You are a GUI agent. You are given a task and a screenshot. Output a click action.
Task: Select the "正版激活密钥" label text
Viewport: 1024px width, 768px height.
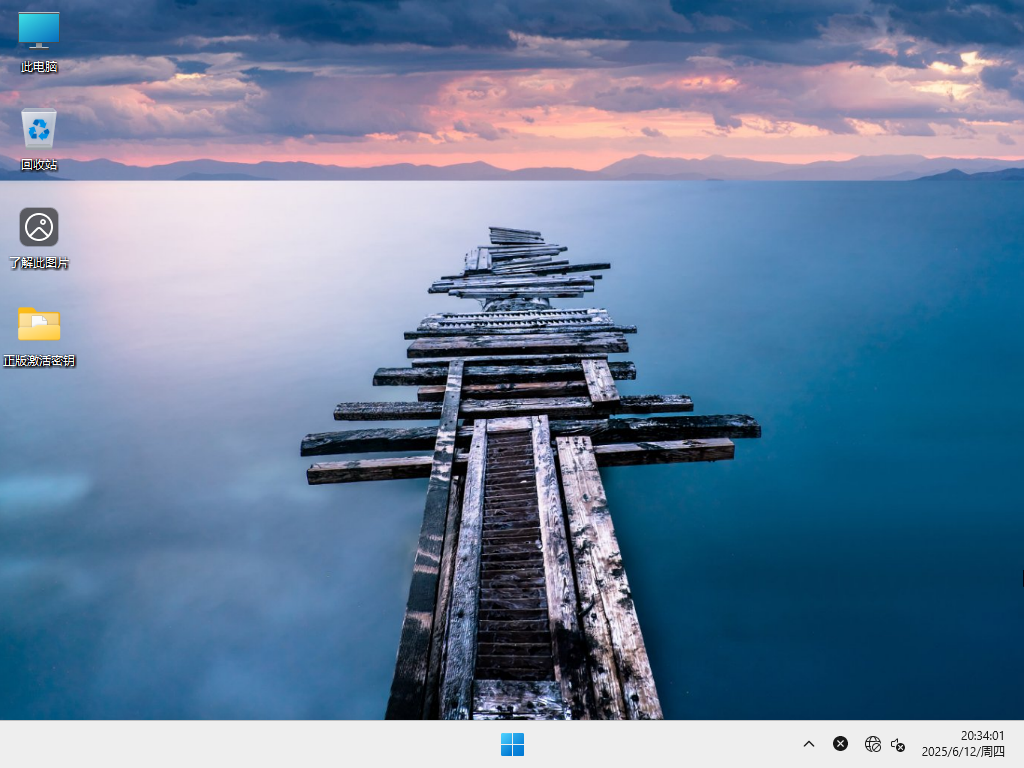[x=39, y=358]
